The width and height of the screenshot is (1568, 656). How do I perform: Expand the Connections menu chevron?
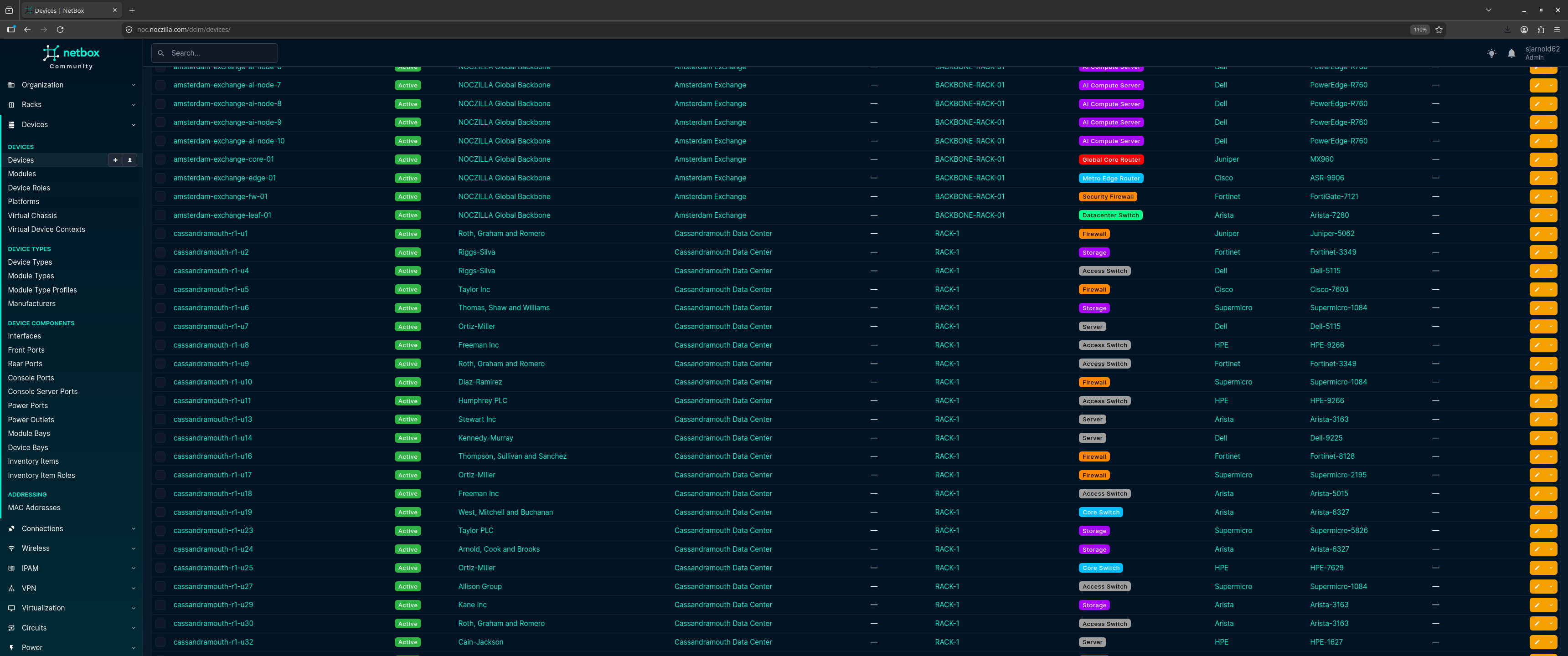tap(133, 529)
